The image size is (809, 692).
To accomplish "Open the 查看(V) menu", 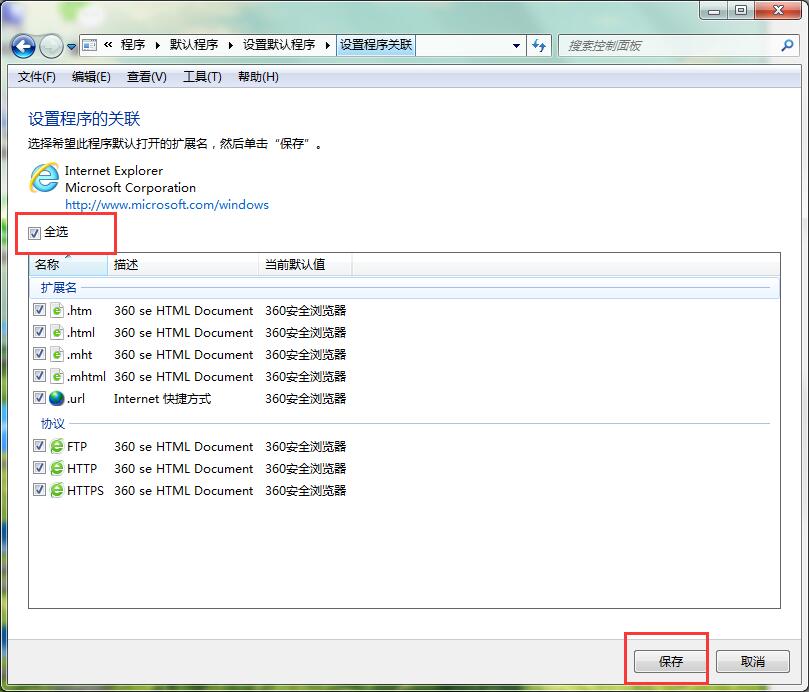I will 147,77.
